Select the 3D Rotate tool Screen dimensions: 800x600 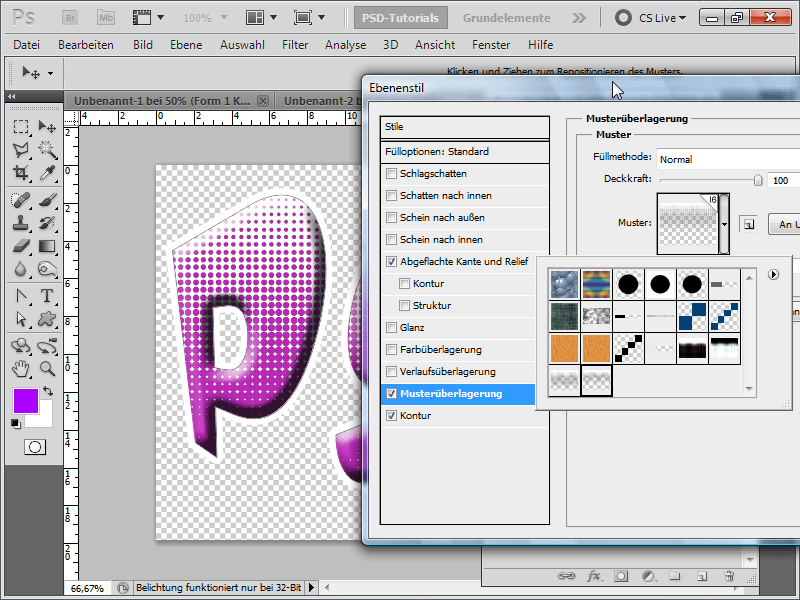tap(21, 346)
